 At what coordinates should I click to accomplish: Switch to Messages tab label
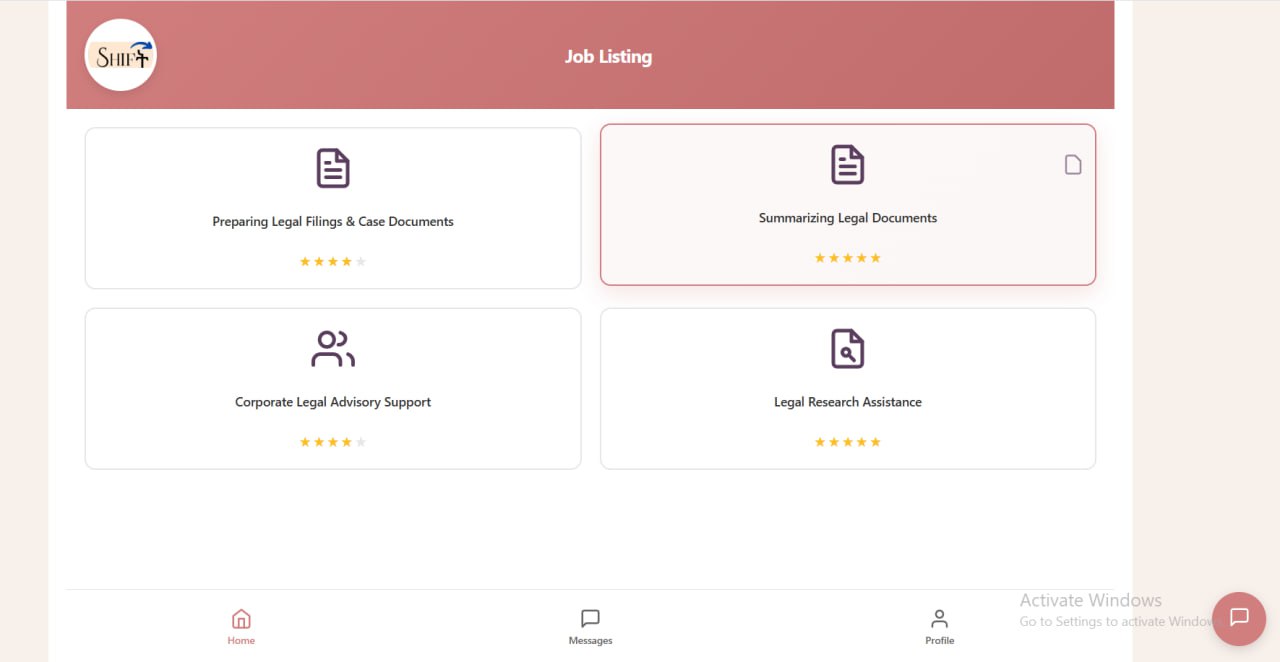coord(590,641)
